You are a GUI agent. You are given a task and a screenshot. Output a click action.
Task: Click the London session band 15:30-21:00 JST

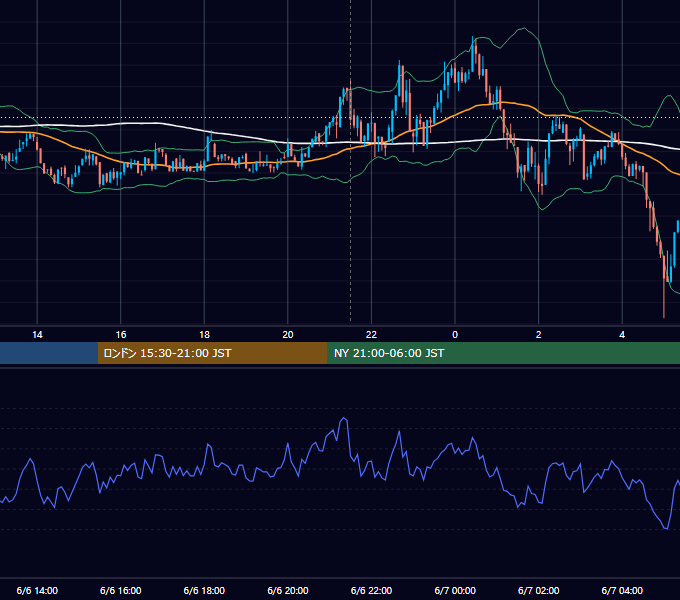point(212,353)
